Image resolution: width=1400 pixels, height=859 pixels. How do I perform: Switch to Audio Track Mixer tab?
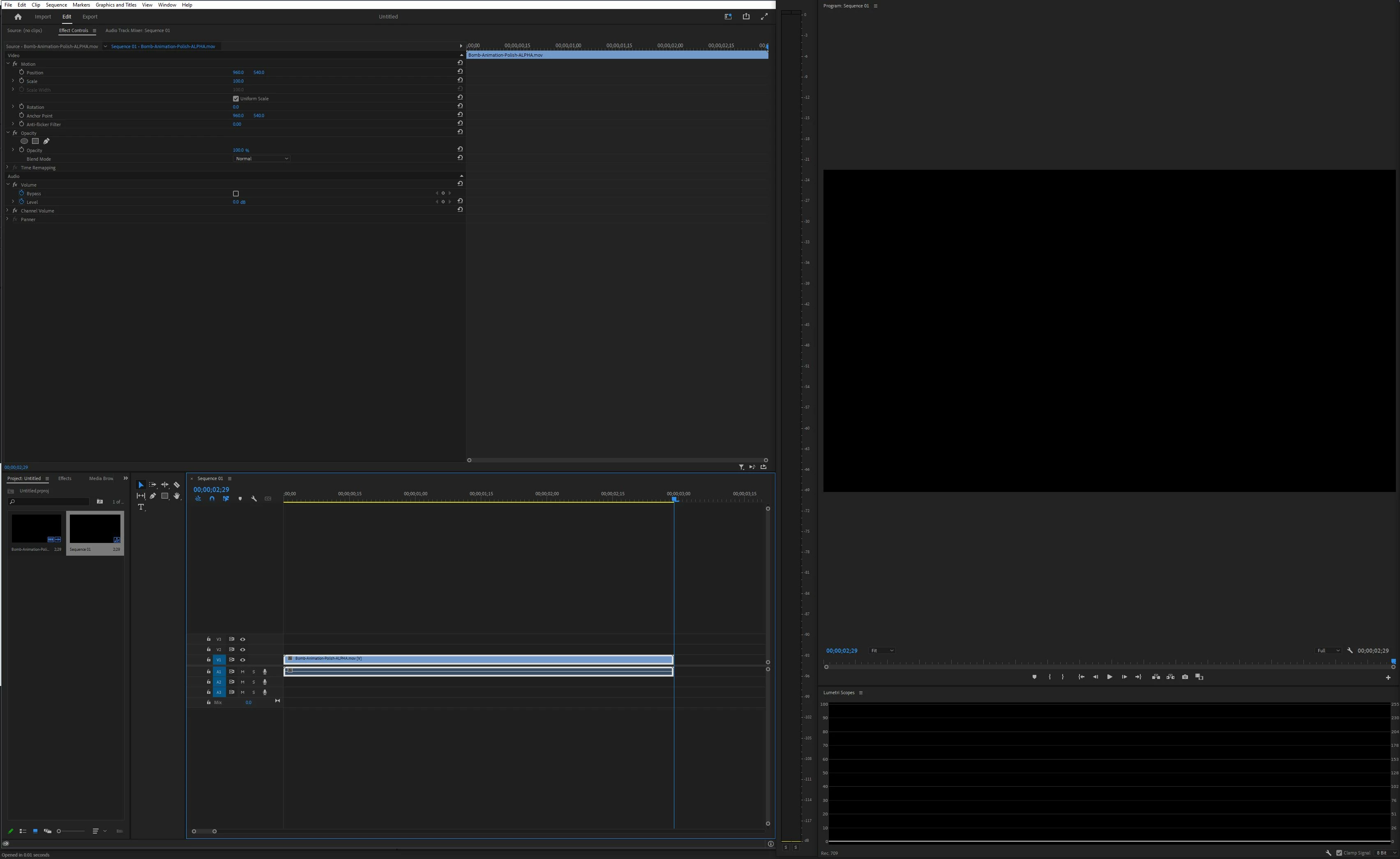tap(138, 31)
